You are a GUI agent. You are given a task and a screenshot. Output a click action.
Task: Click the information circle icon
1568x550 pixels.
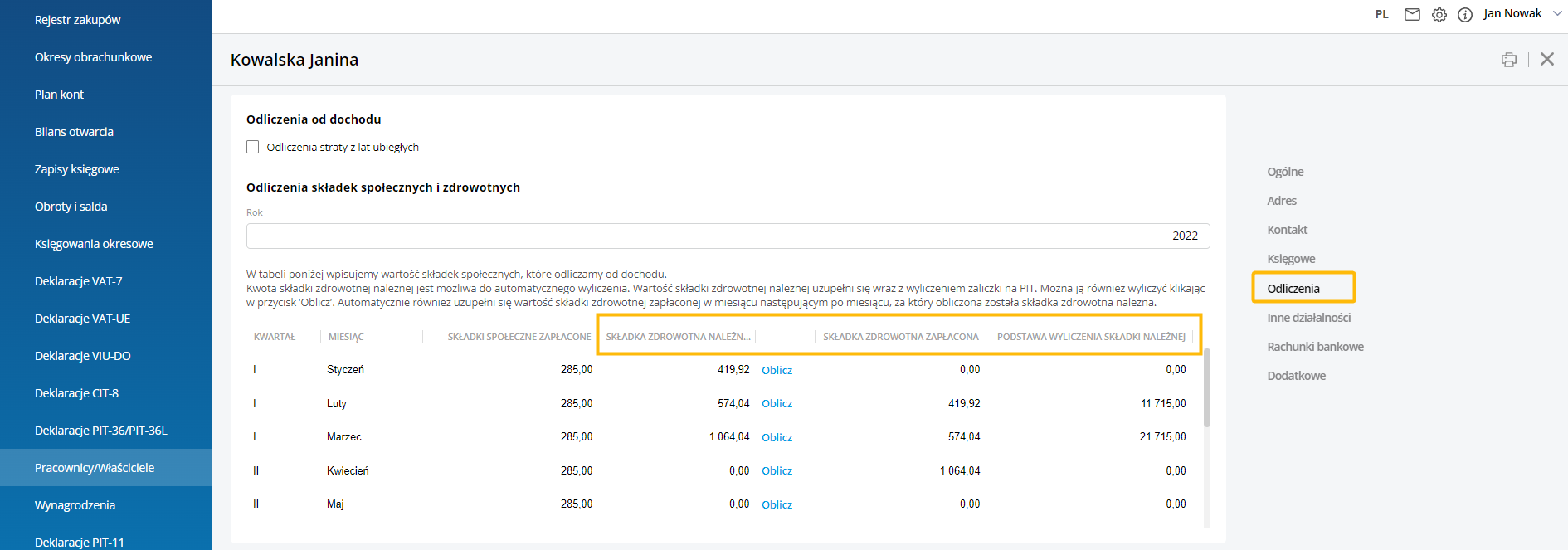[1465, 14]
